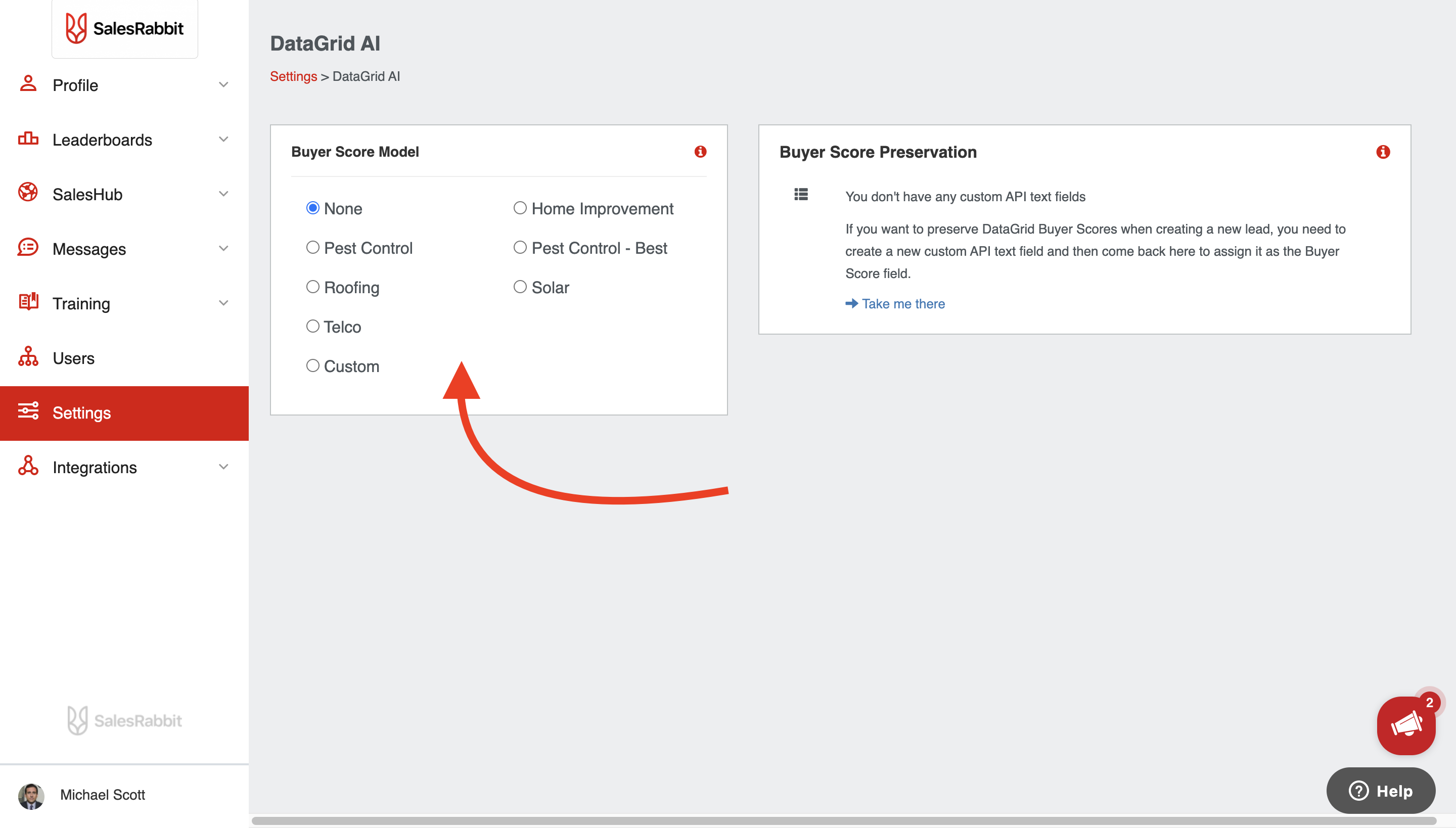Click the SalesHub globe icon
This screenshot has width=1456, height=828.
tap(28, 193)
